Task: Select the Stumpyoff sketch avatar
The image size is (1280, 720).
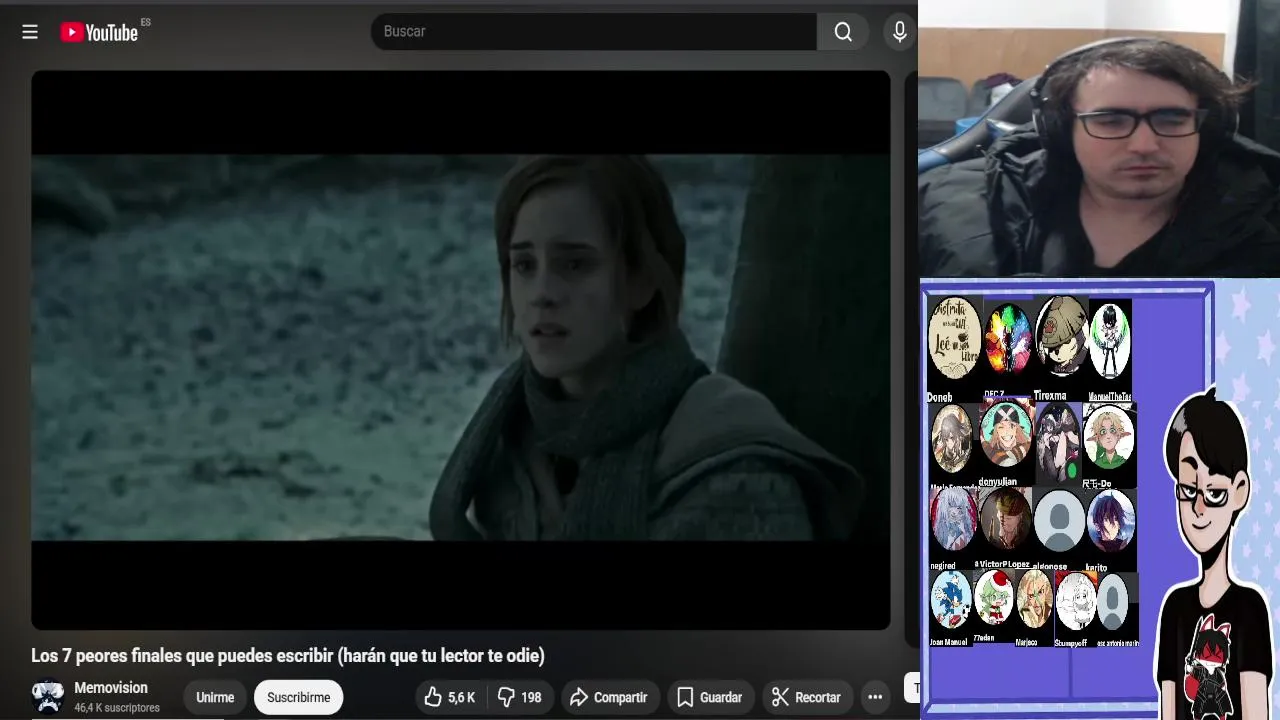Action: click(x=1075, y=600)
